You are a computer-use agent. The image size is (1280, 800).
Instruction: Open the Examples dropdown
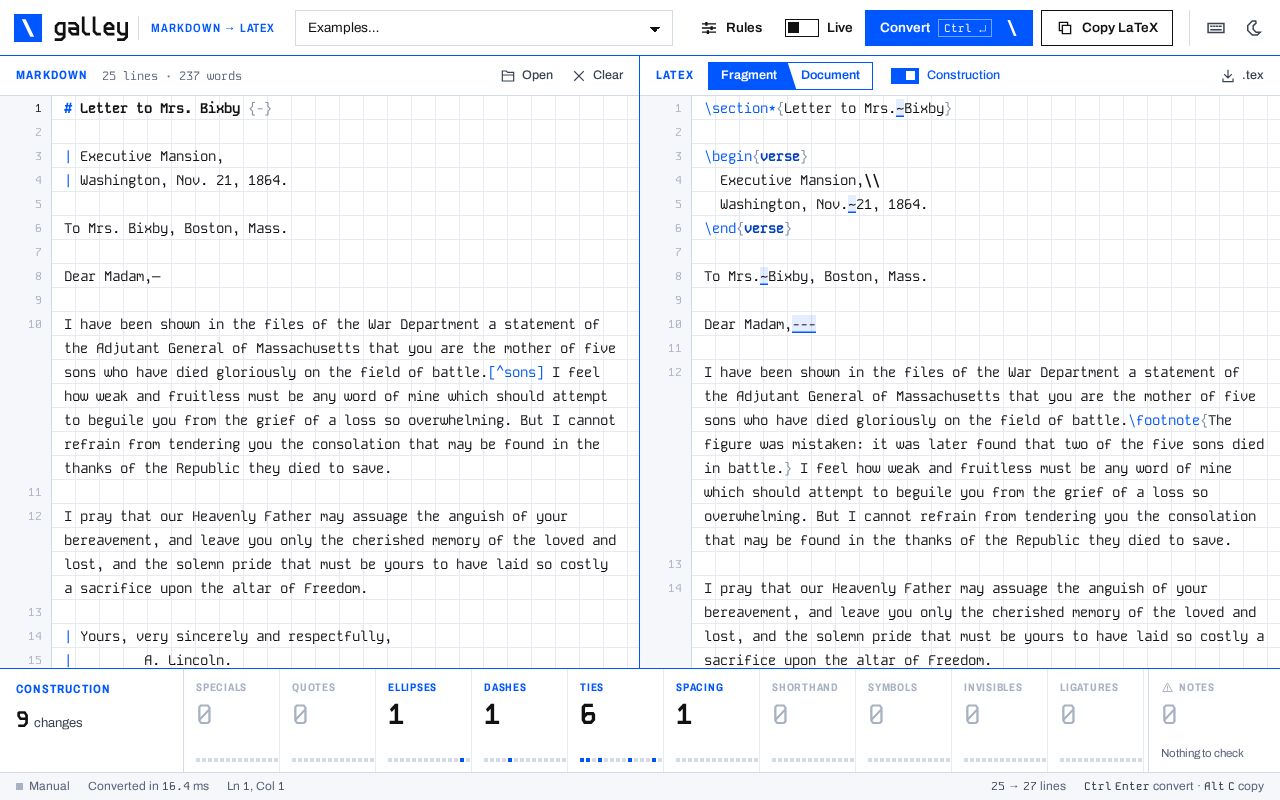(x=484, y=28)
